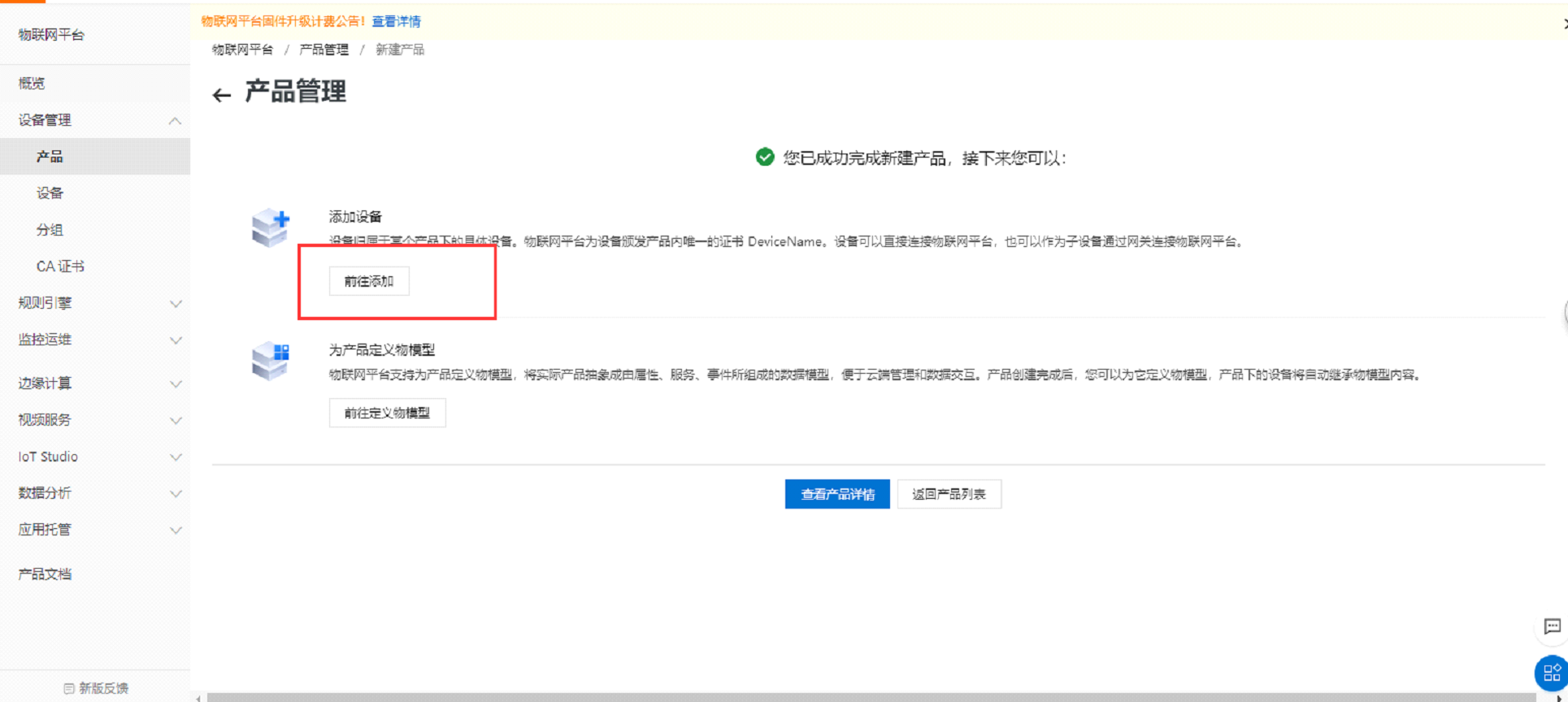Click 产品管理 in the breadcrumb

click(x=324, y=50)
